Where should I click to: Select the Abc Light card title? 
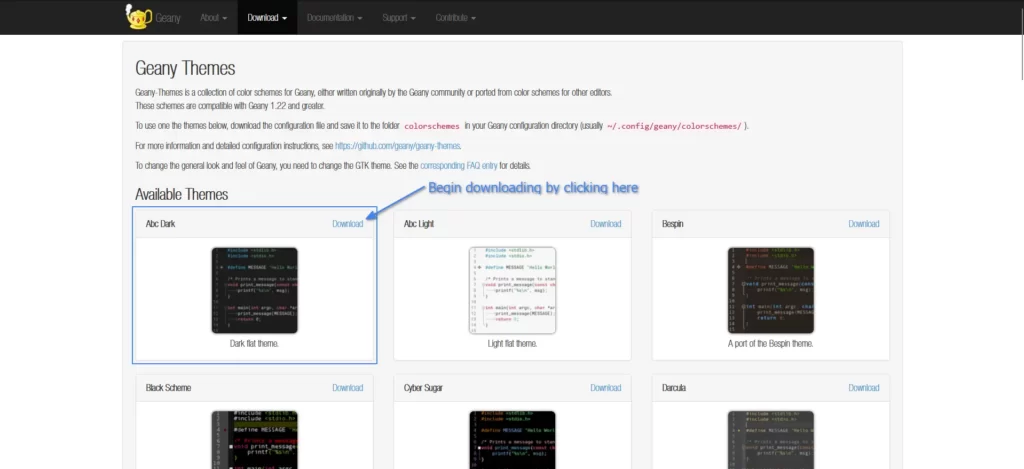coord(419,223)
